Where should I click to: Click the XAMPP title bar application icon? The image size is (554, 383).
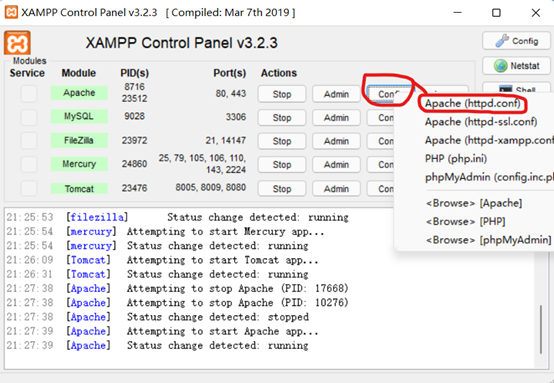(x=11, y=12)
